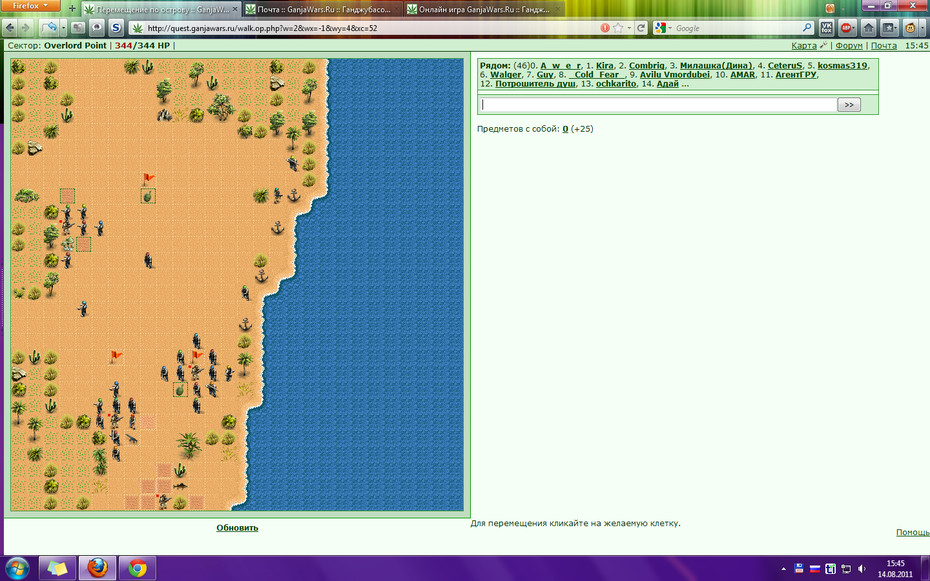
Task: Go back with the browser back arrow
Action: point(10,27)
